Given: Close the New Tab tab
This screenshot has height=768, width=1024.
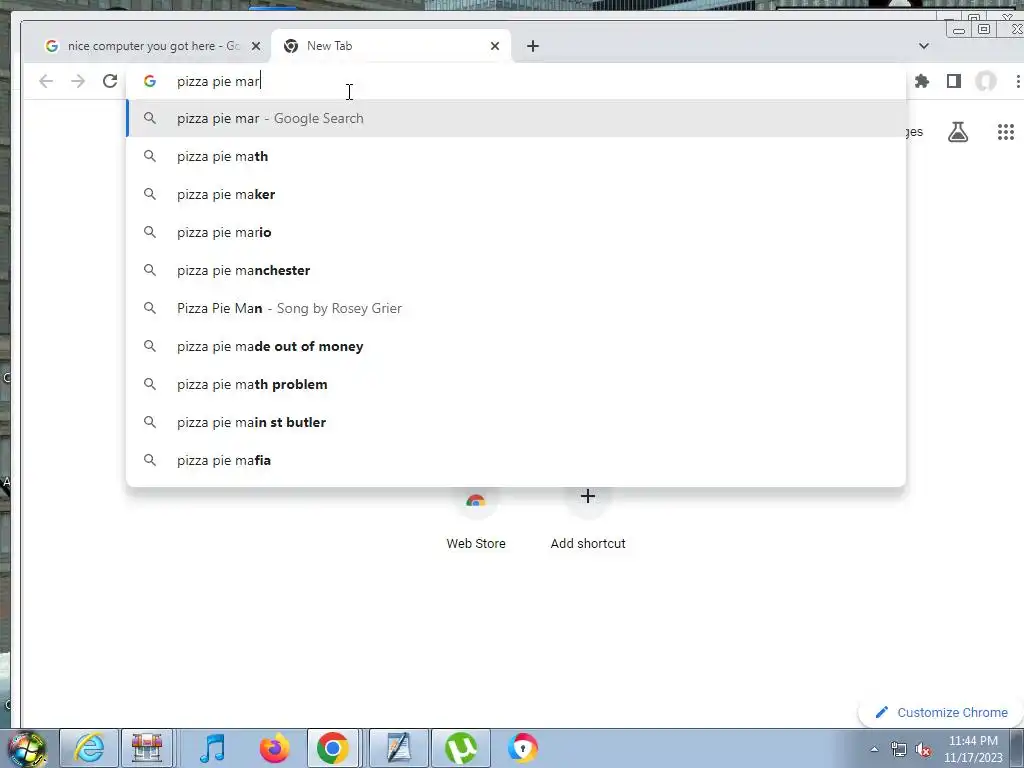Looking at the screenshot, I should [495, 46].
